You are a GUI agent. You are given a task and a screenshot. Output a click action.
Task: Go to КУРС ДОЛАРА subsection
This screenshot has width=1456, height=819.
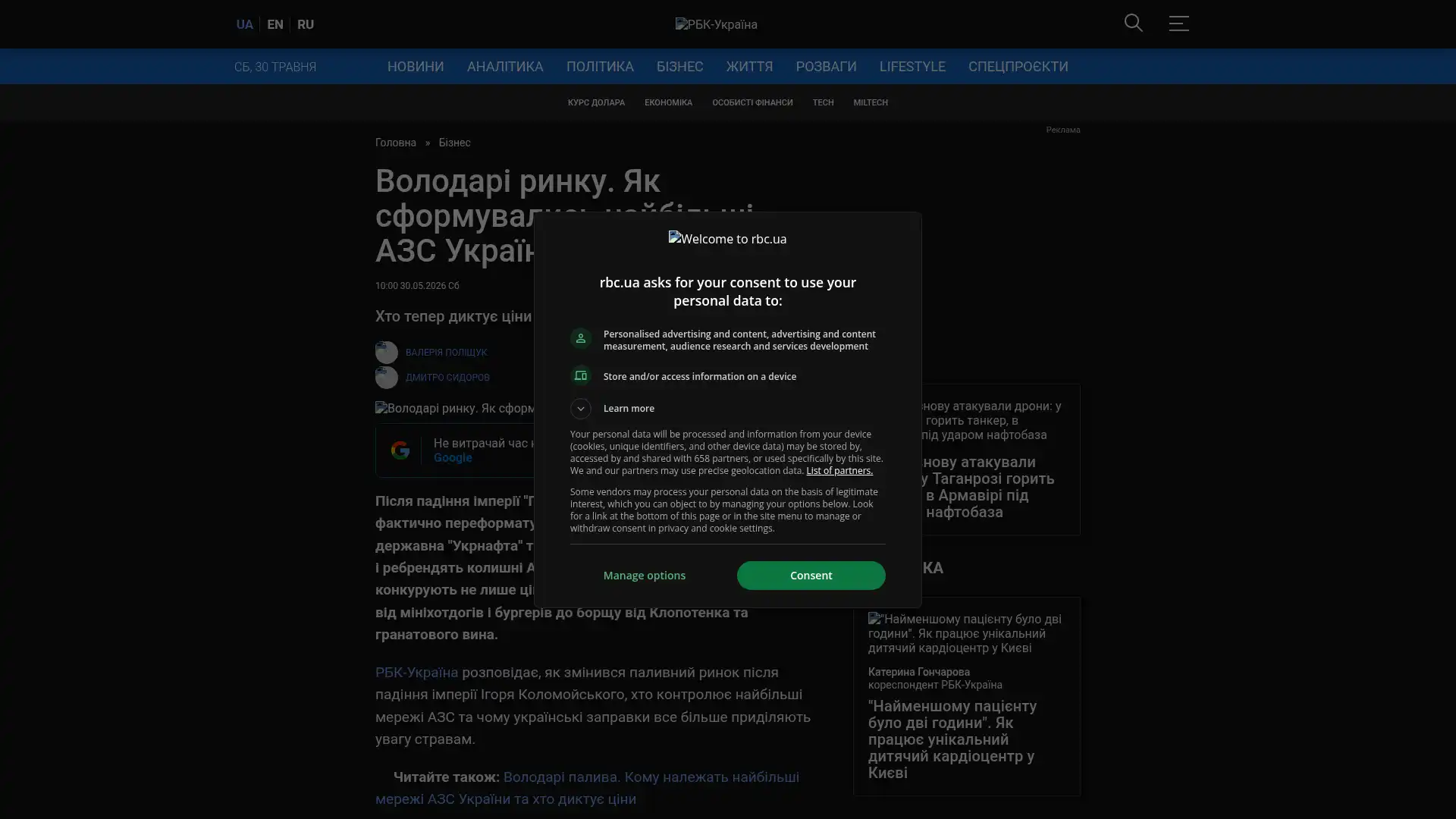click(x=596, y=102)
